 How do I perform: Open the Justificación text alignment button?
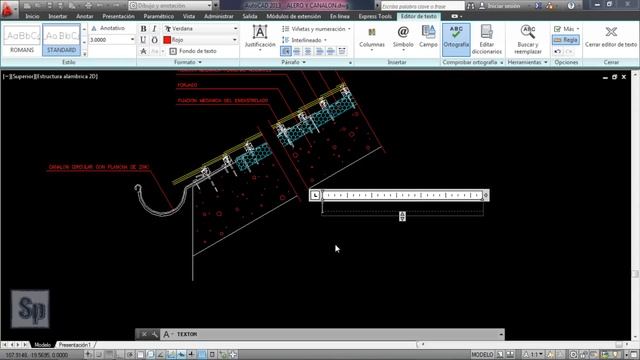point(260,38)
